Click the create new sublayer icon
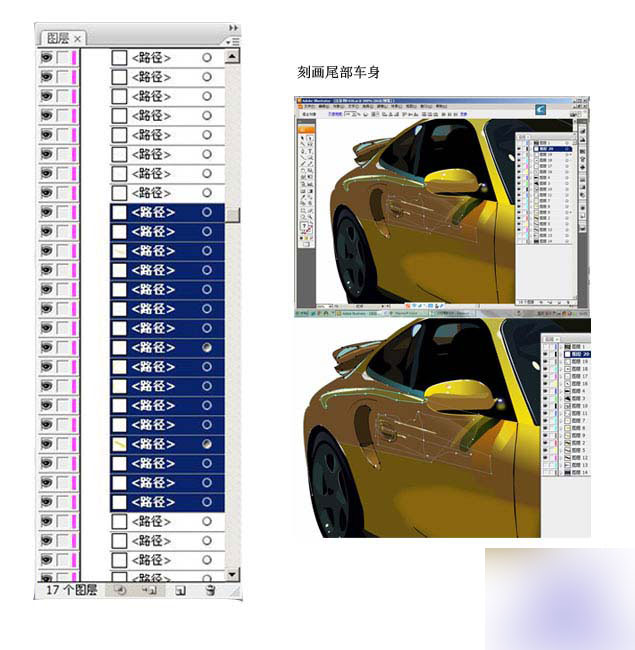This screenshot has width=635, height=650. (149, 590)
